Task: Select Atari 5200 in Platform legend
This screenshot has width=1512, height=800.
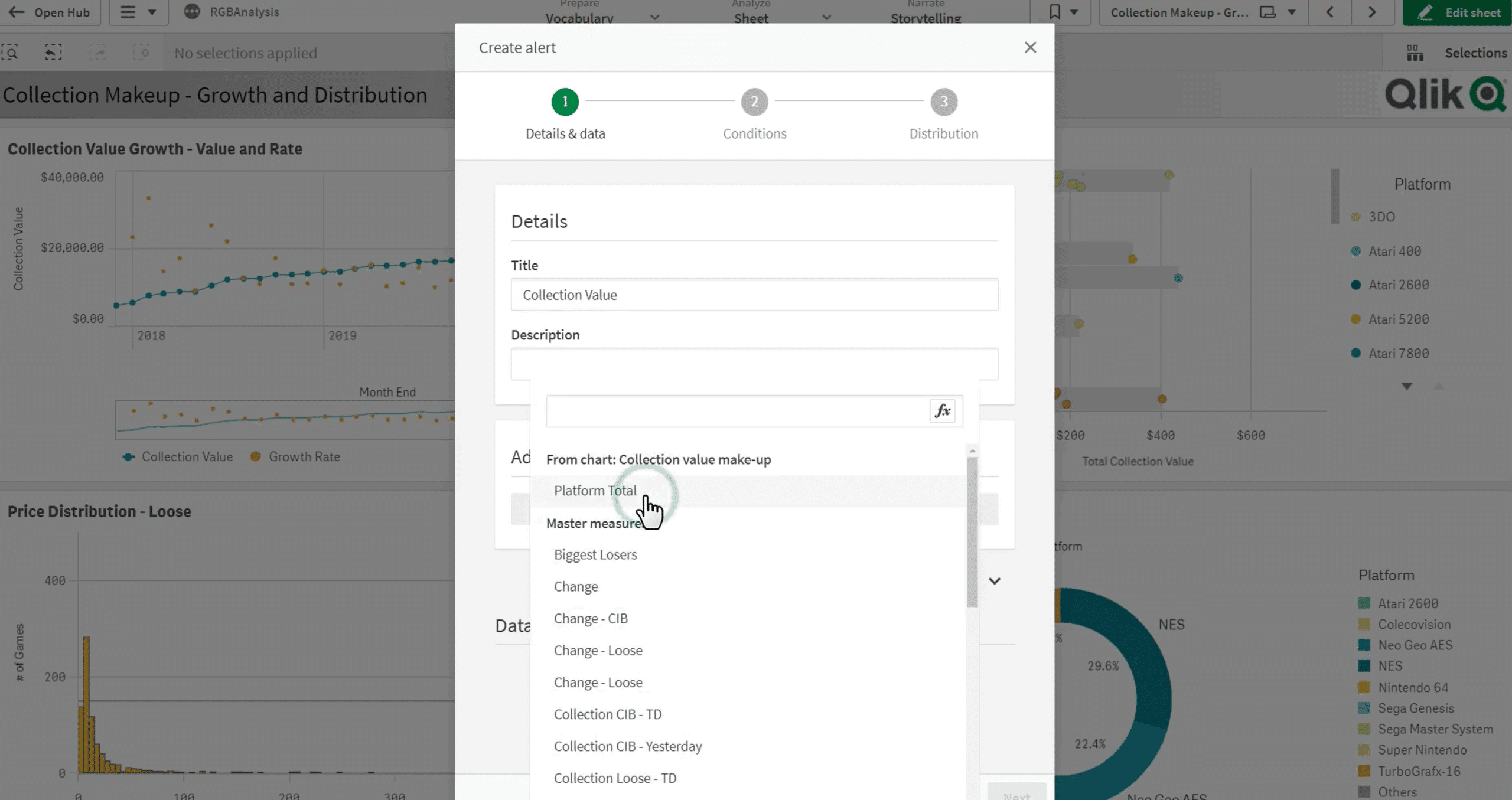Action: click(x=1390, y=319)
